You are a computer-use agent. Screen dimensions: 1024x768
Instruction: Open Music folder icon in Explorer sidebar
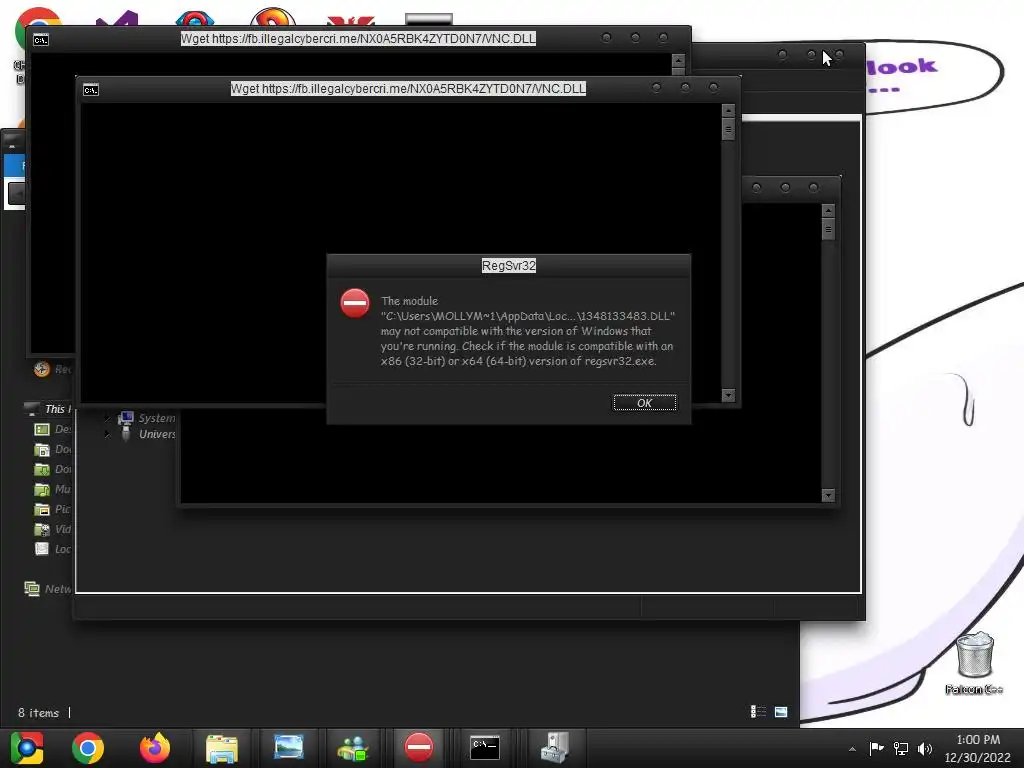42,489
